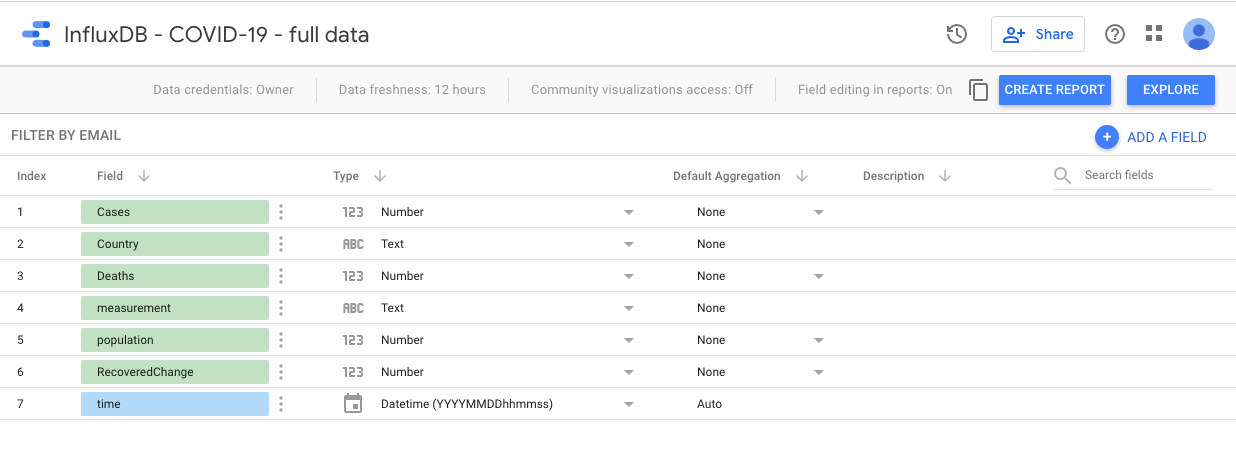Image resolution: width=1236 pixels, height=466 pixels.
Task: Open the three-dot menu for Country field
Action: pyautogui.click(x=281, y=244)
